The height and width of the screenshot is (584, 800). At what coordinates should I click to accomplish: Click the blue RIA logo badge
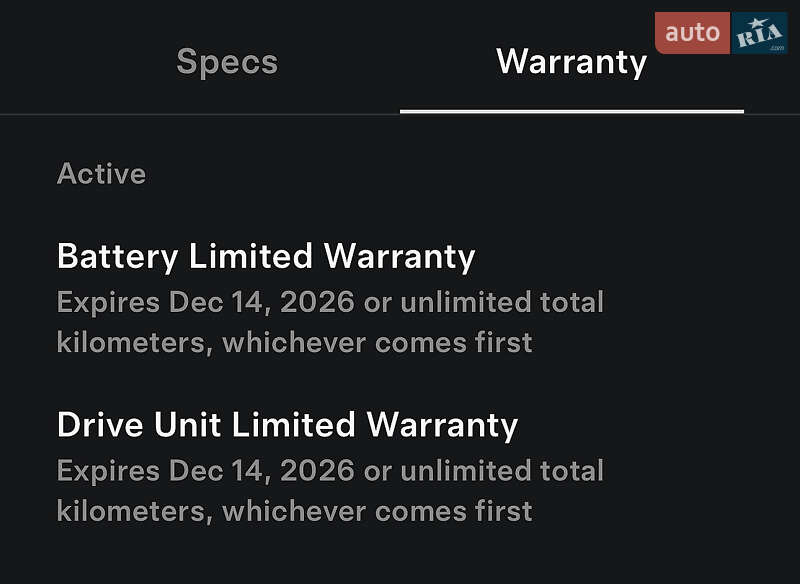pyautogui.click(x=760, y=34)
